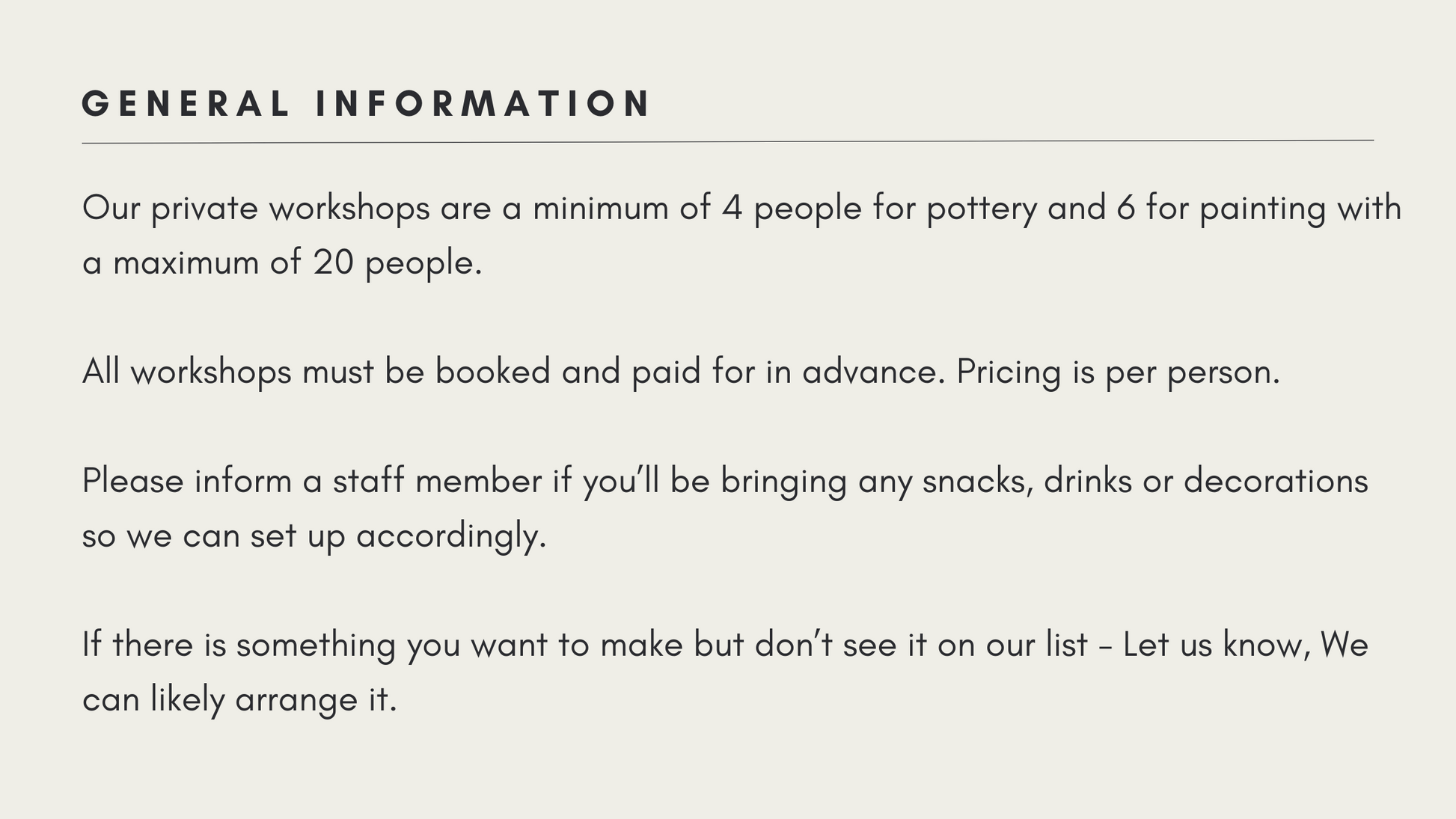1456x819 pixels.
Task: Click 'so we can set up accordingly.' line
Action: [x=314, y=536]
